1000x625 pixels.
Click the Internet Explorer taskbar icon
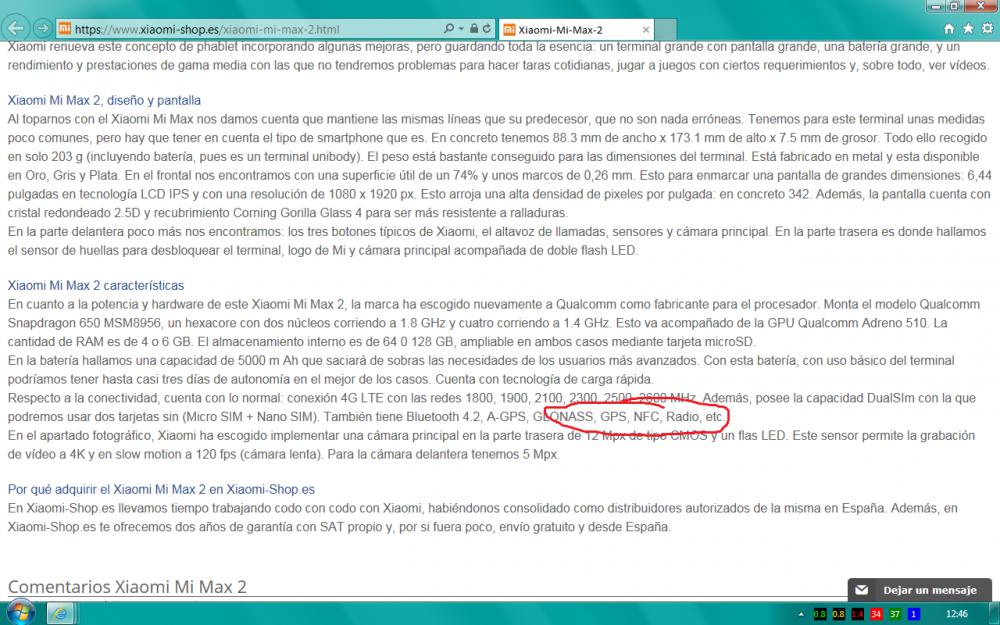point(61,614)
